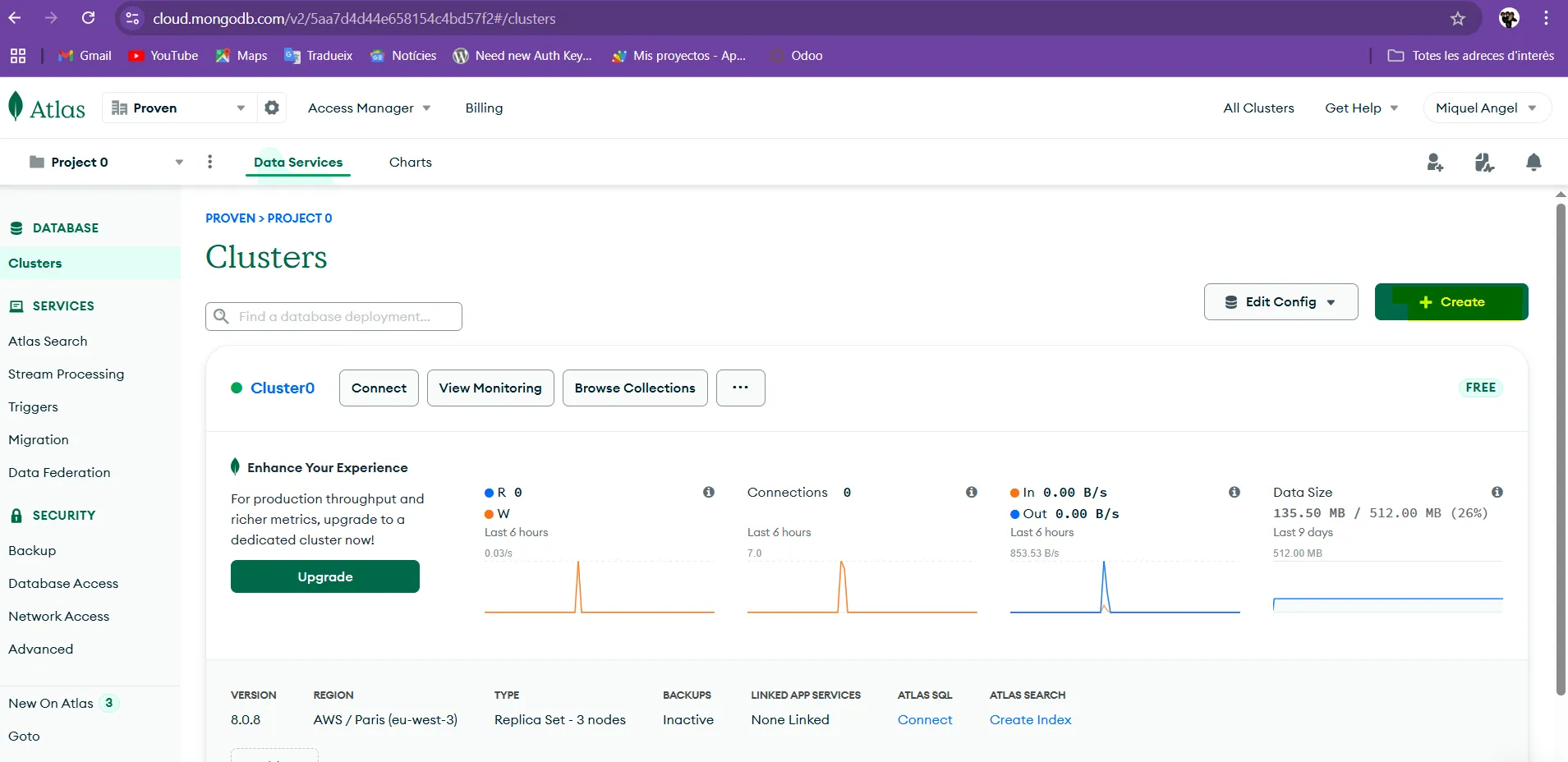The height and width of the screenshot is (762, 1568).
Task: Open the project three-dot options menu
Action: (x=210, y=162)
